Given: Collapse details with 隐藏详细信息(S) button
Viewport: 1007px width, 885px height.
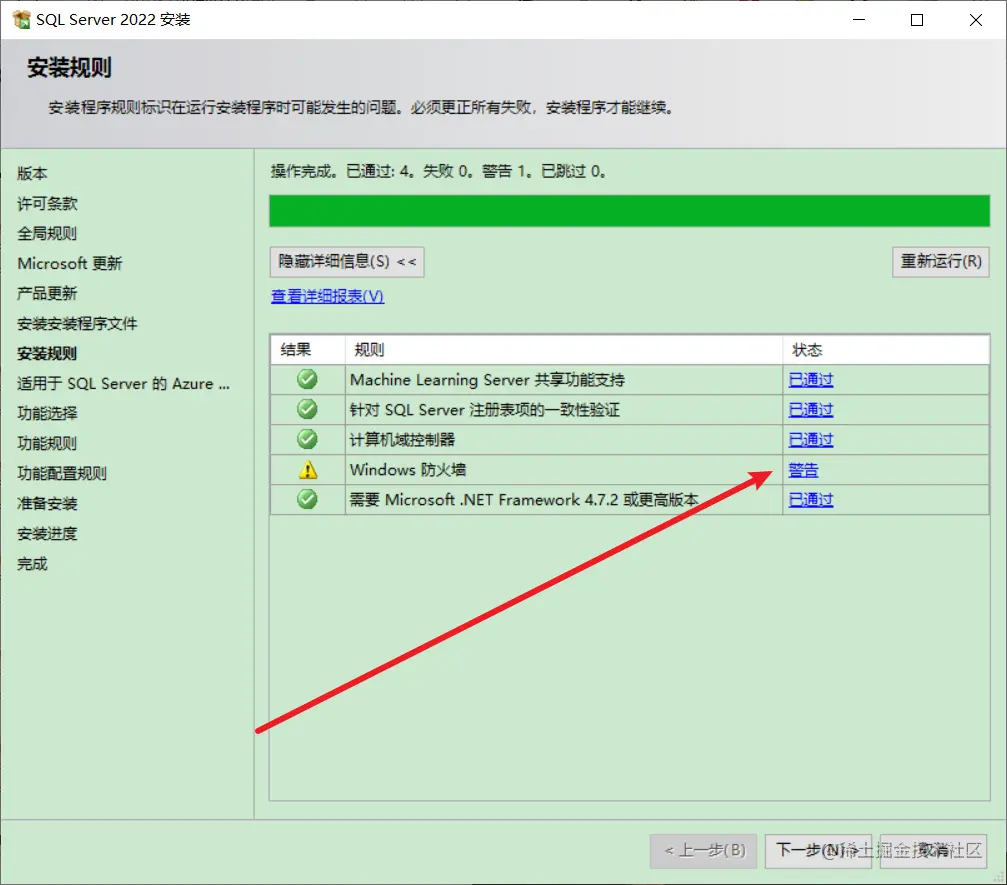Looking at the screenshot, I should pyautogui.click(x=347, y=262).
